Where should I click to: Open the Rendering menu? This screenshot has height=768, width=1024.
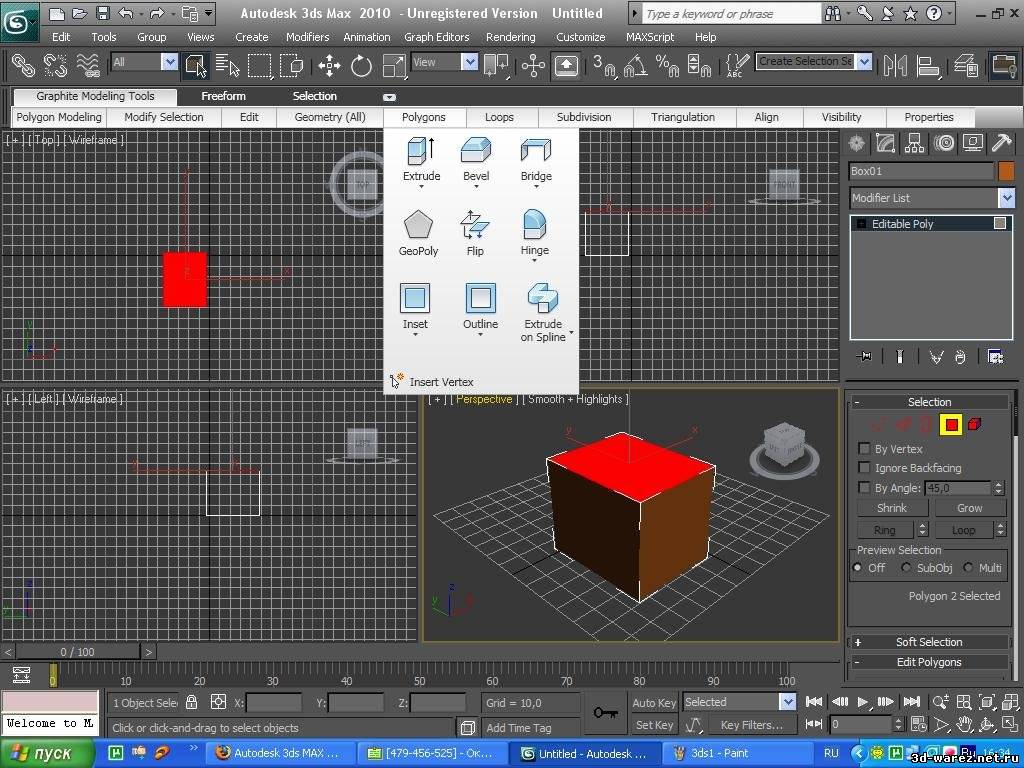510,37
